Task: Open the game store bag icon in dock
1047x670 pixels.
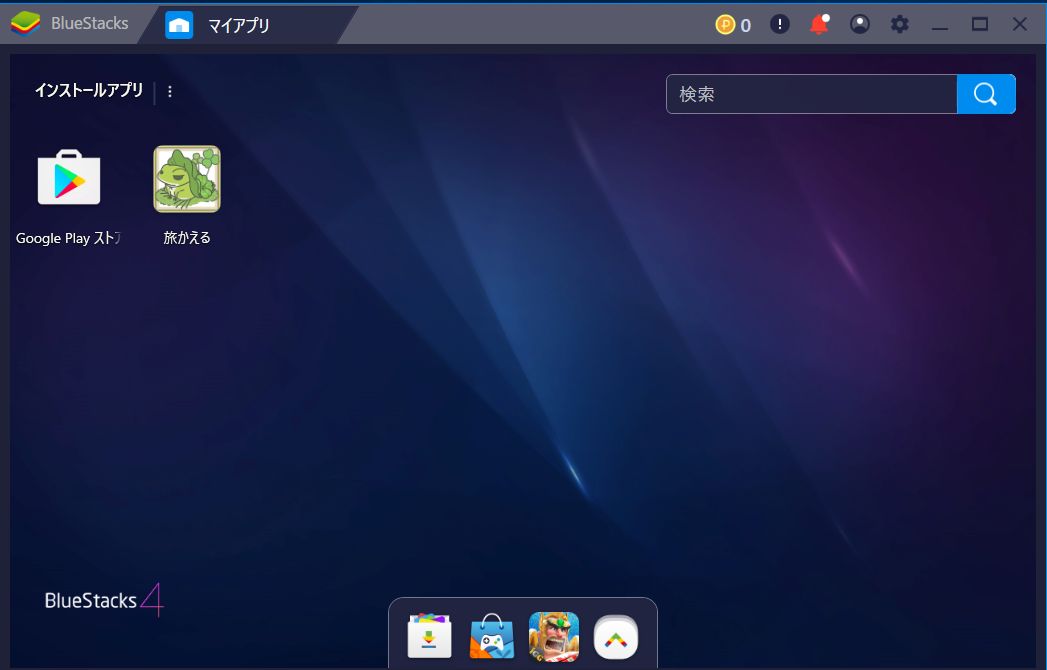Action: click(492, 637)
